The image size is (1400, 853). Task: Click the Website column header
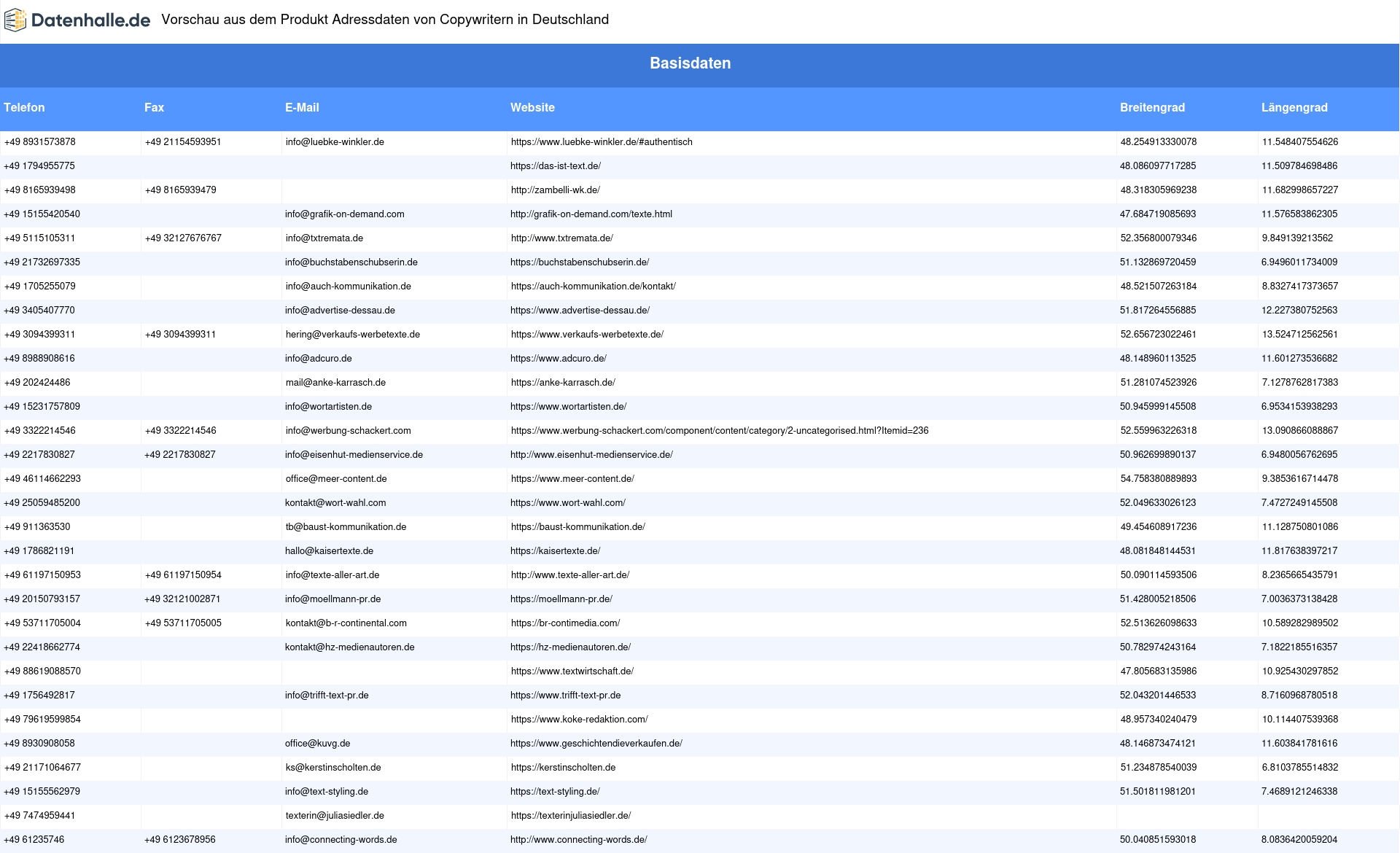(x=532, y=108)
